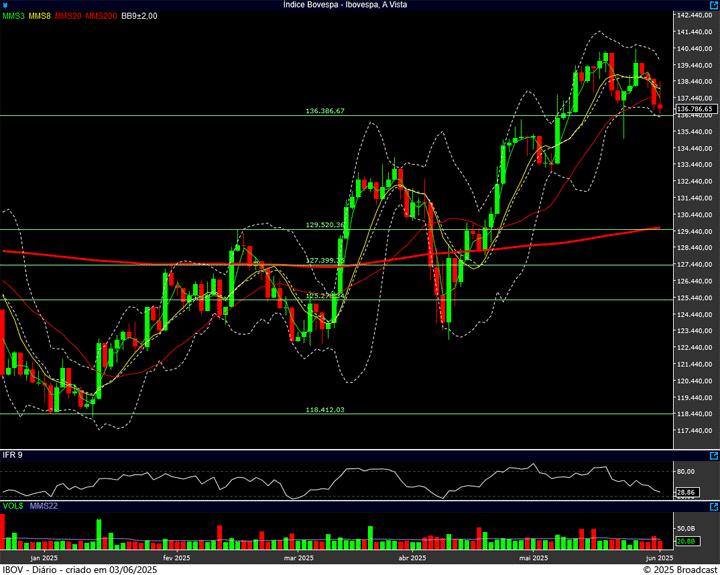This screenshot has width=720, height=575.
Task: Click the 136.386,67 horizontal level label
Action: [x=325, y=111]
